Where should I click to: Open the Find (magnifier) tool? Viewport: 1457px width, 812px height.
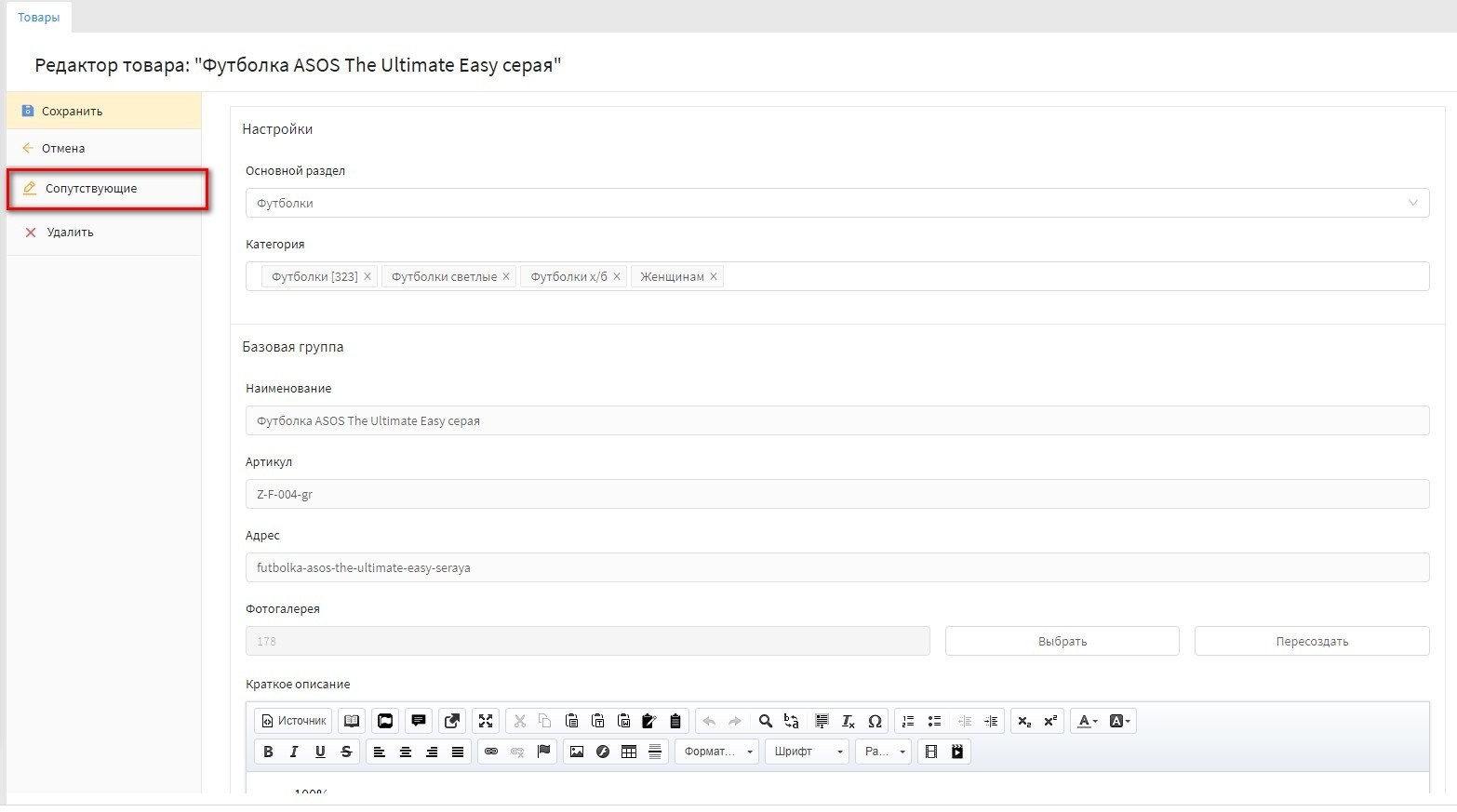(x=765, y=721)
